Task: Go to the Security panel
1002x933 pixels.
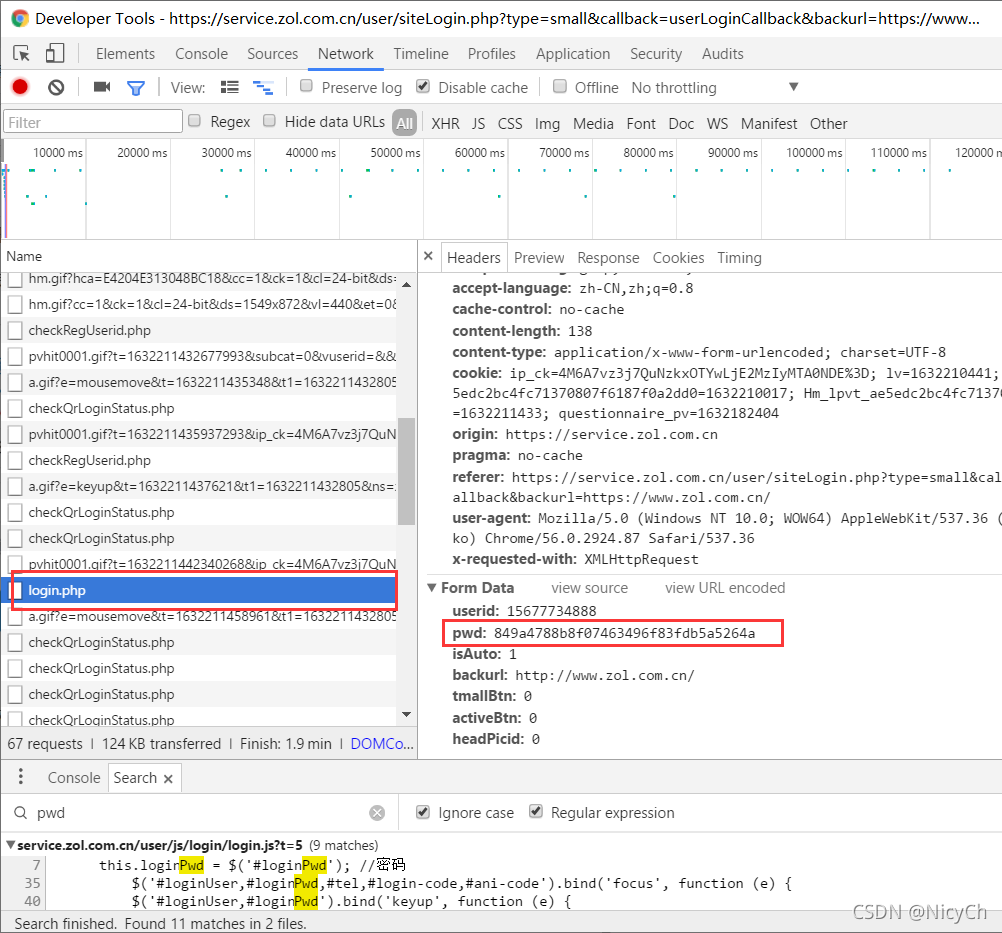Action: click(656, 54)
